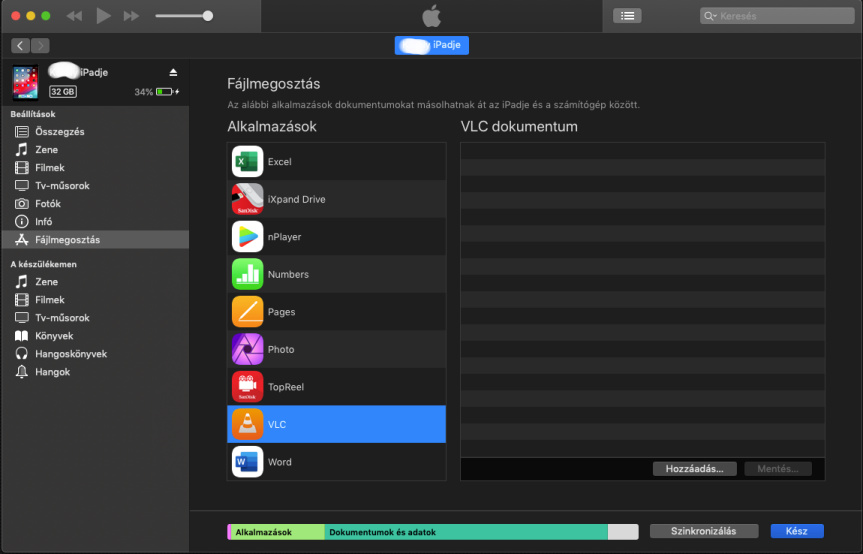Go forward with the forward arrow

pyautogui.click(x=40, y=46)
